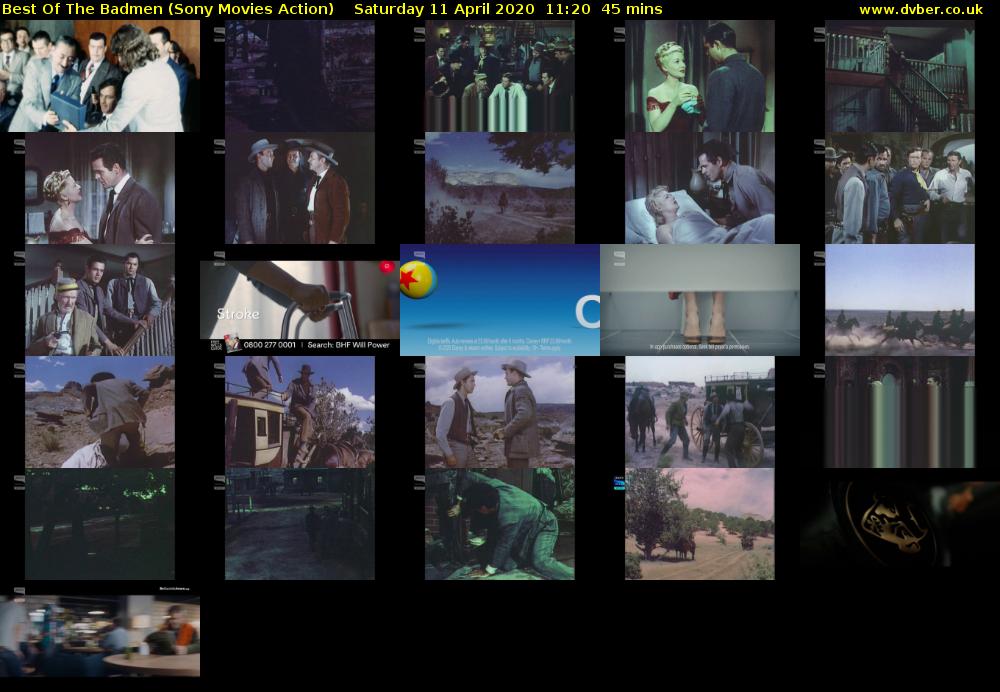The width and height of the screenshot is (1000, 692).
Task: Click the "Stroke" caption text
Action: pos(238,314)
